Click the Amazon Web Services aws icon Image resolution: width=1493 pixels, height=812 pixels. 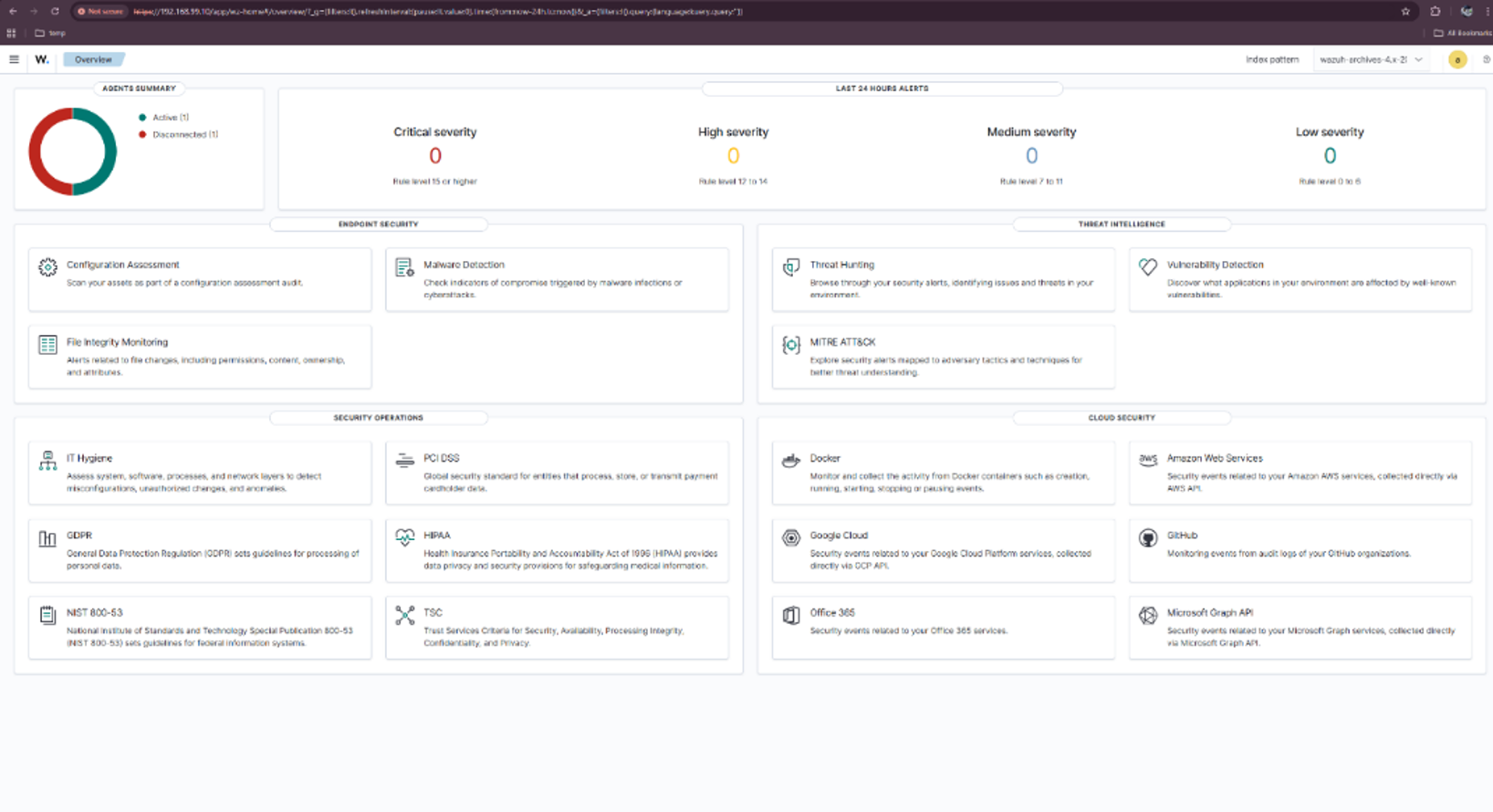coord(1148,460)
